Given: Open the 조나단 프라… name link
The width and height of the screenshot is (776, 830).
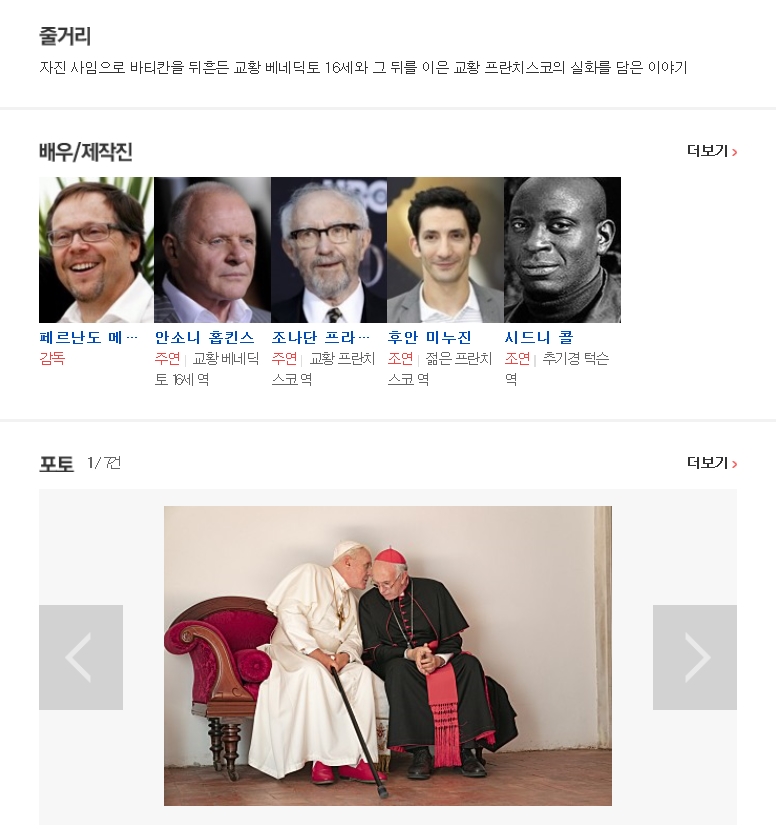Looking at the screenshot, I should pos(321,337).
